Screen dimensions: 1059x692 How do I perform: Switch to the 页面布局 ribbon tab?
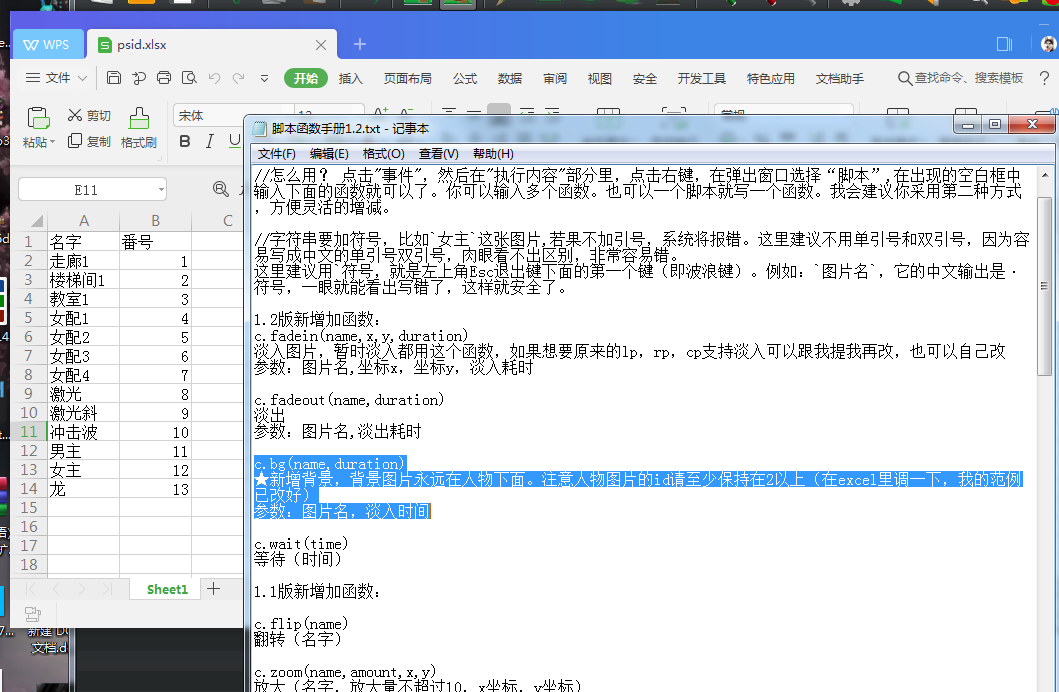(407, 78)
